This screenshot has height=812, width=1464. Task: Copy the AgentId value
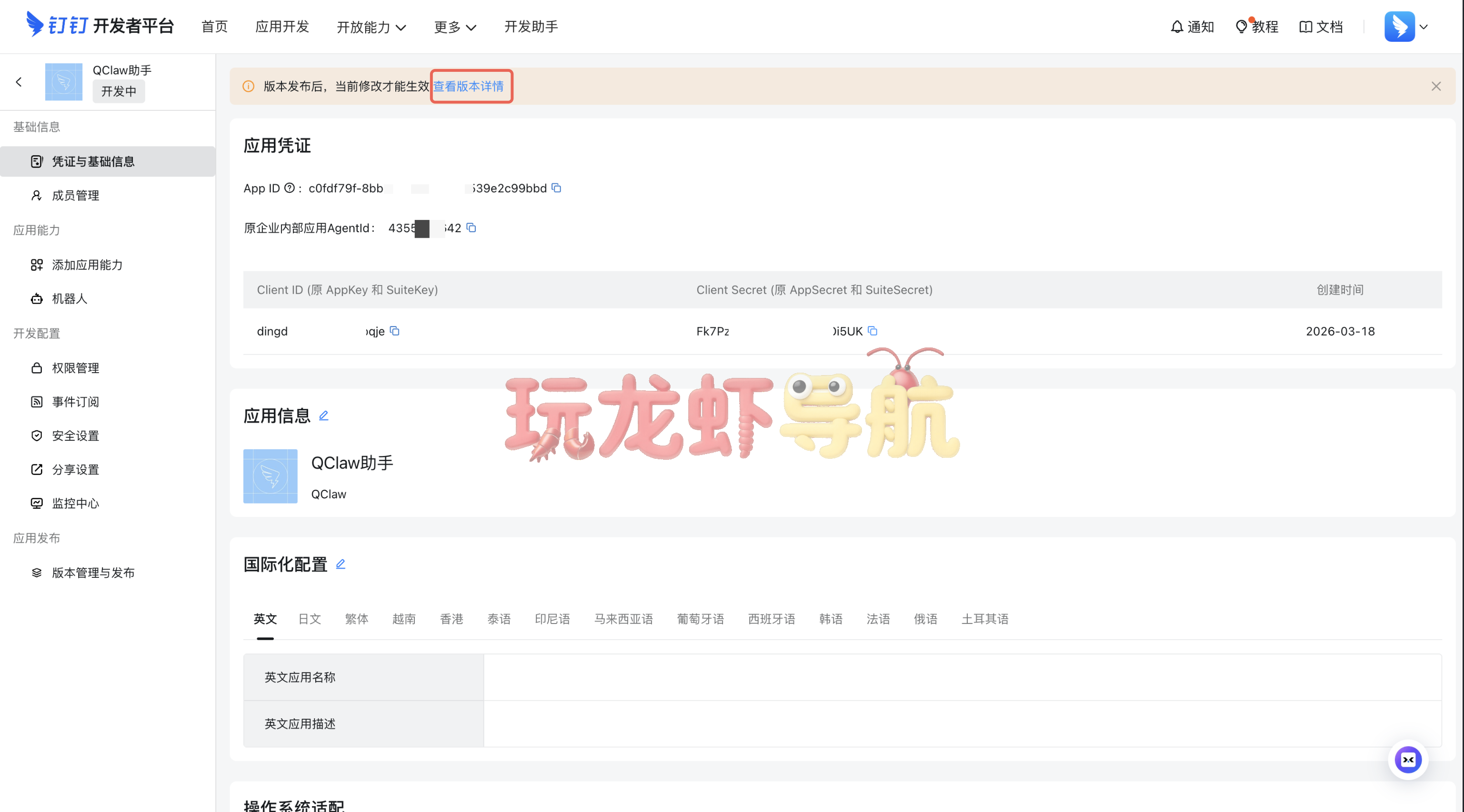pyautogui.click(x=471, y=228)
